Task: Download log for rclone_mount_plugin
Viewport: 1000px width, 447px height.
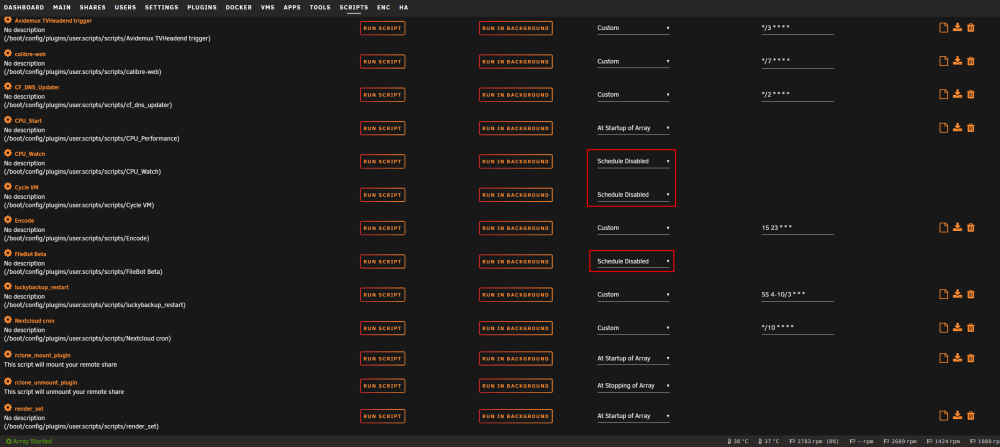Action: click(x=957, y=358)
